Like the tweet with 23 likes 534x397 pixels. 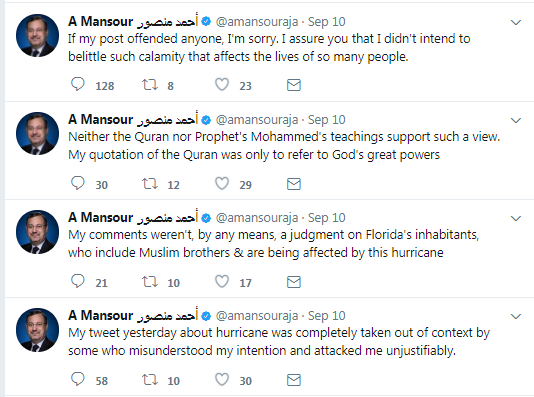click(x=222, y=84)
